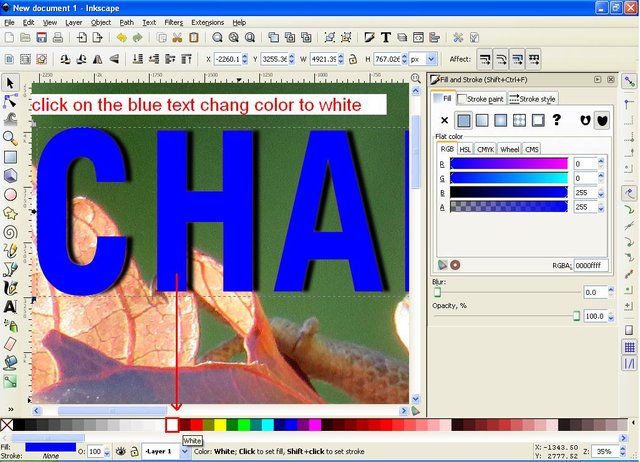Select the Bezier pen tool

(10, 269)
